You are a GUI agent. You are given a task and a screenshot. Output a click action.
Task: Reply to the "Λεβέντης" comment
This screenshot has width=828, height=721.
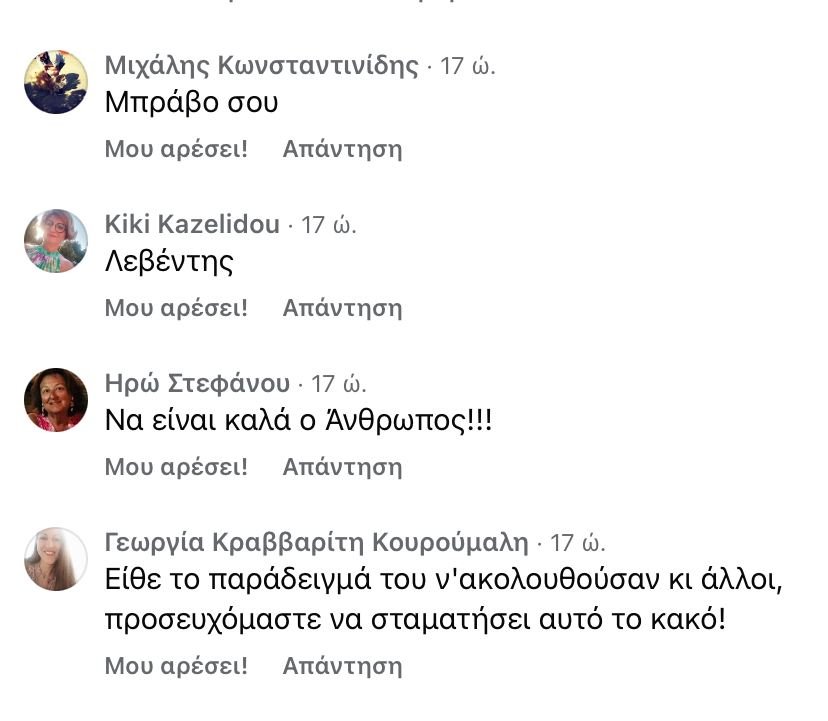pyautogui.click(x=342, y=308)
